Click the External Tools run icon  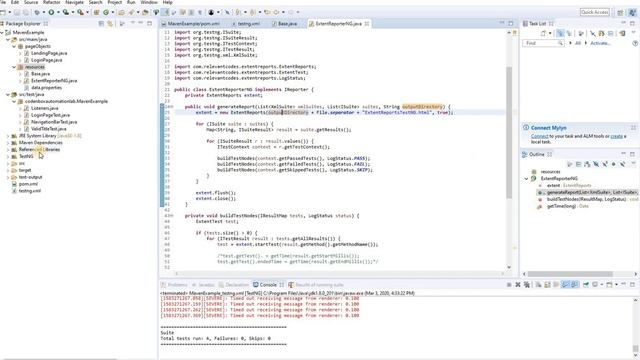click(x=80, y=12)
